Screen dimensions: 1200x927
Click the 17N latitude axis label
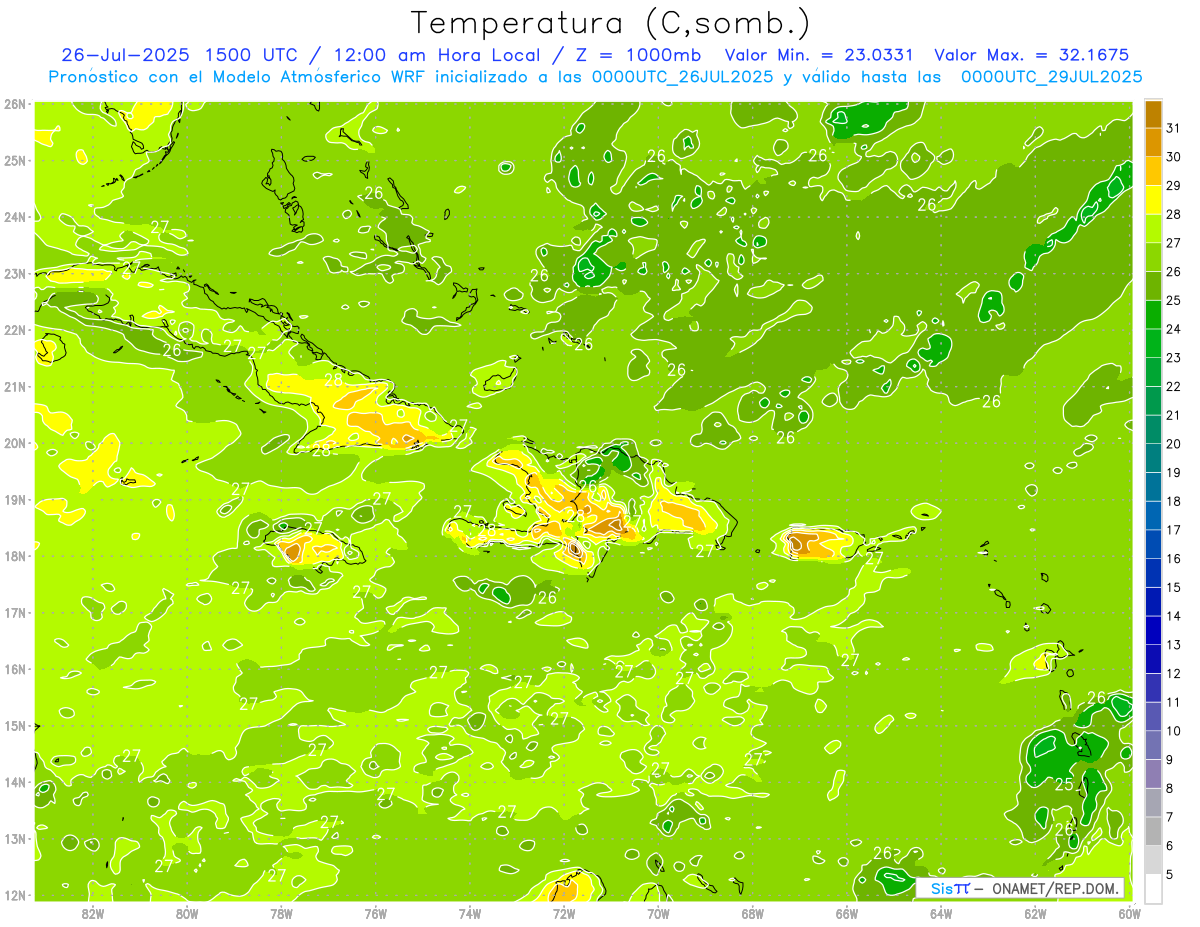(14, 613)
